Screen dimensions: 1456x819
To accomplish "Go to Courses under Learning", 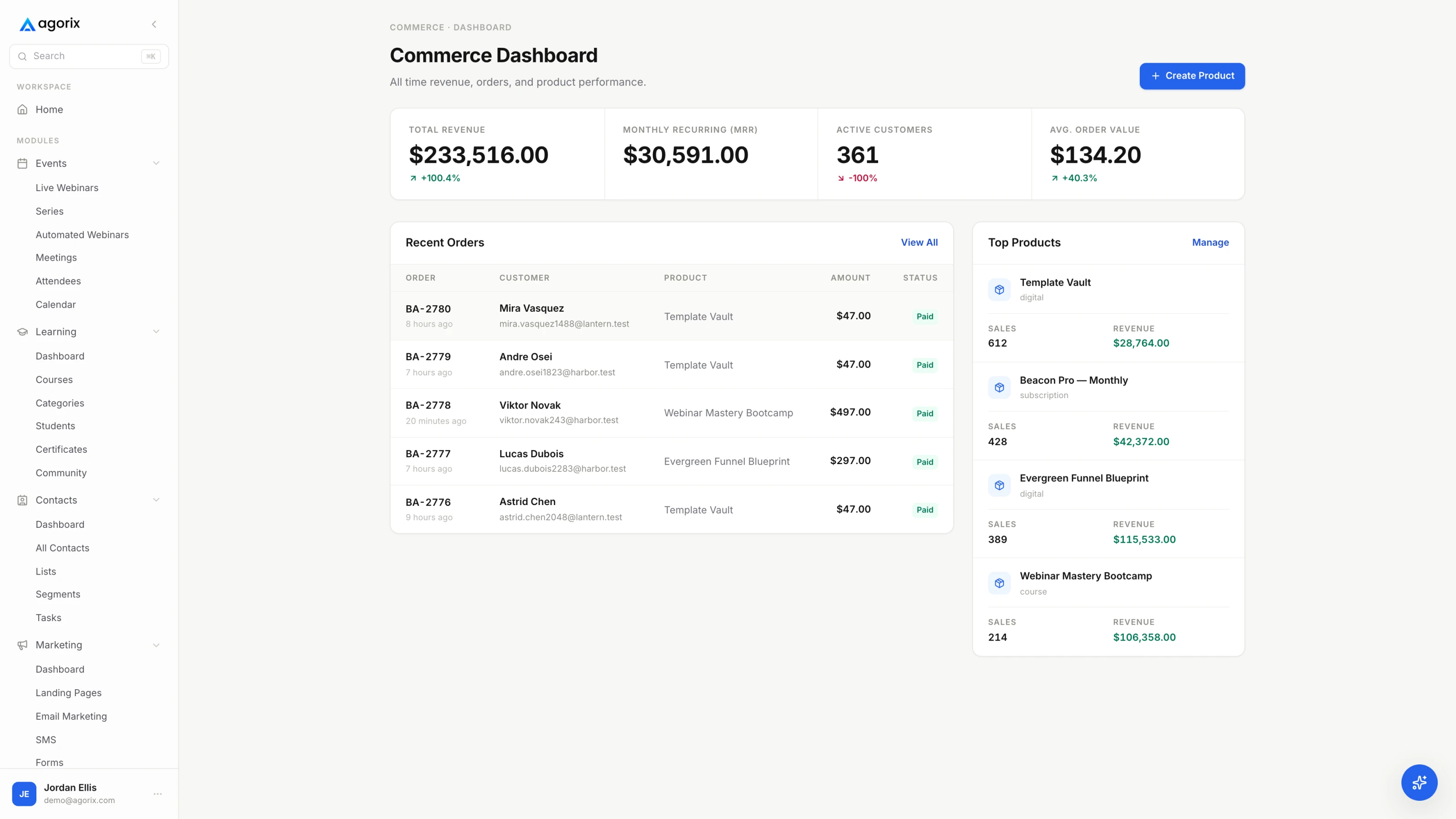I will 54,380.
